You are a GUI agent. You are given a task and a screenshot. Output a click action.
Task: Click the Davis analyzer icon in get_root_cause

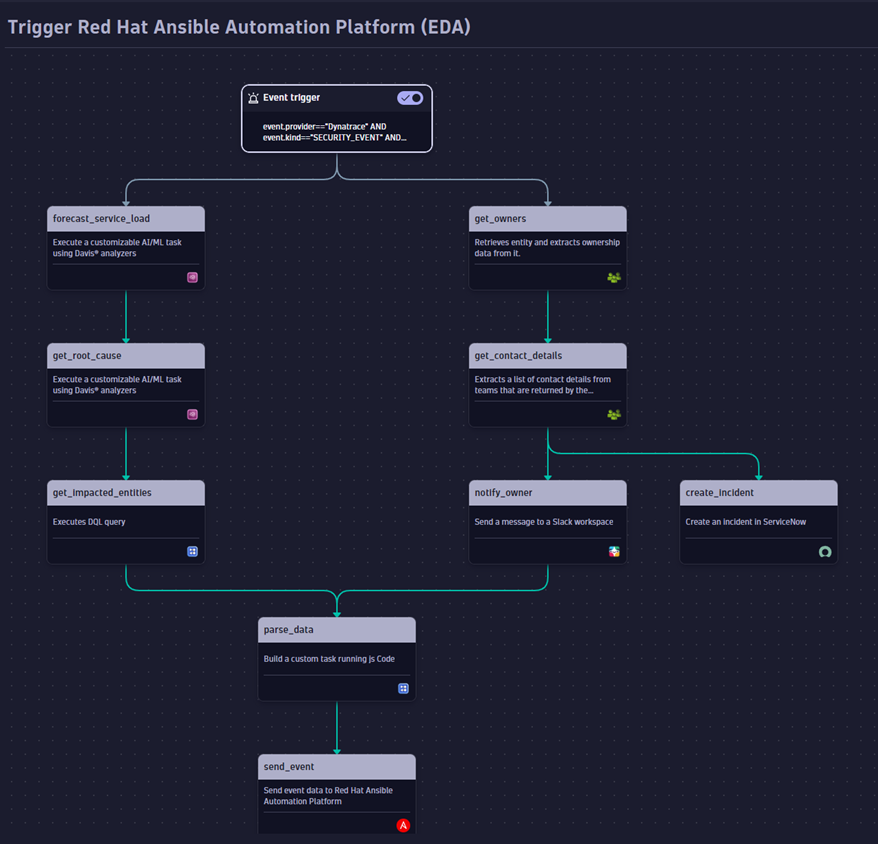(x=192, y=414)
